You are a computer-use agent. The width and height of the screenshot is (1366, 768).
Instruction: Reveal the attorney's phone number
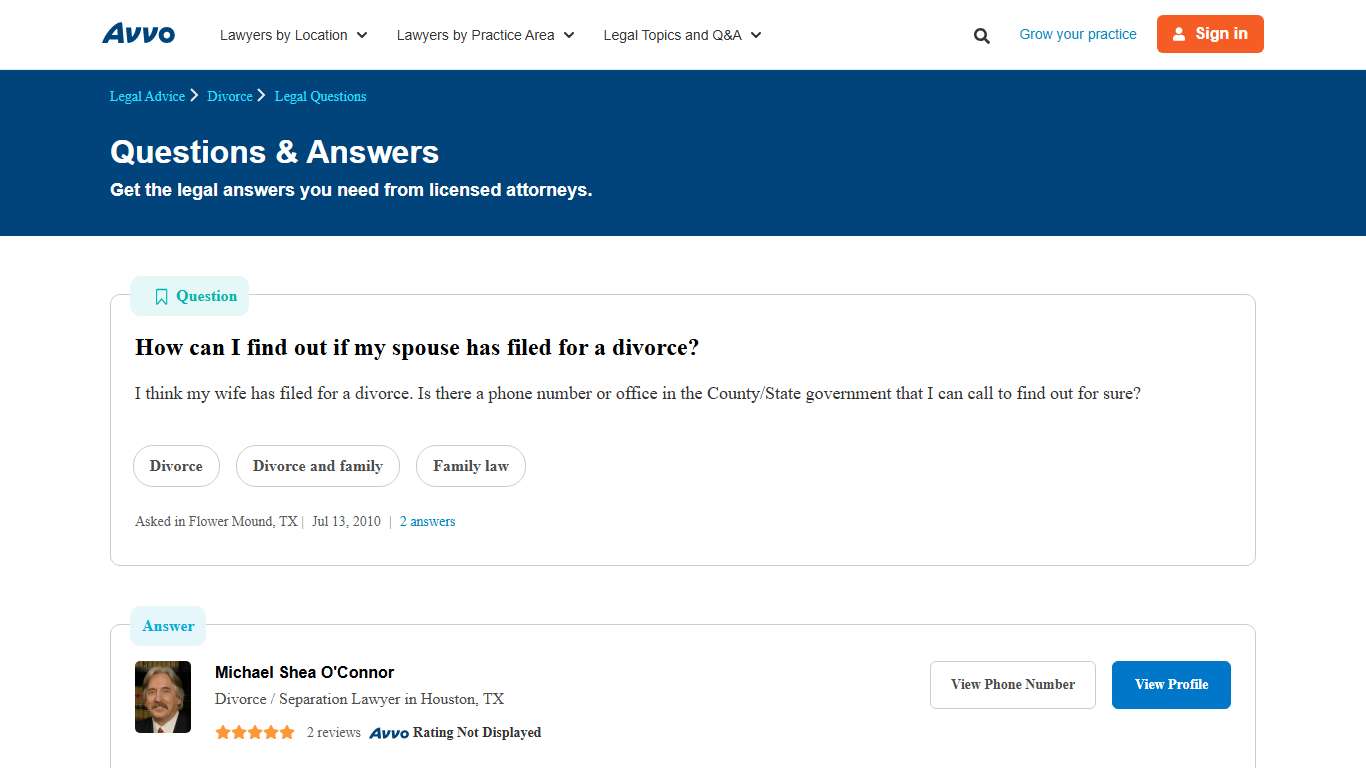coord(1012,685)
